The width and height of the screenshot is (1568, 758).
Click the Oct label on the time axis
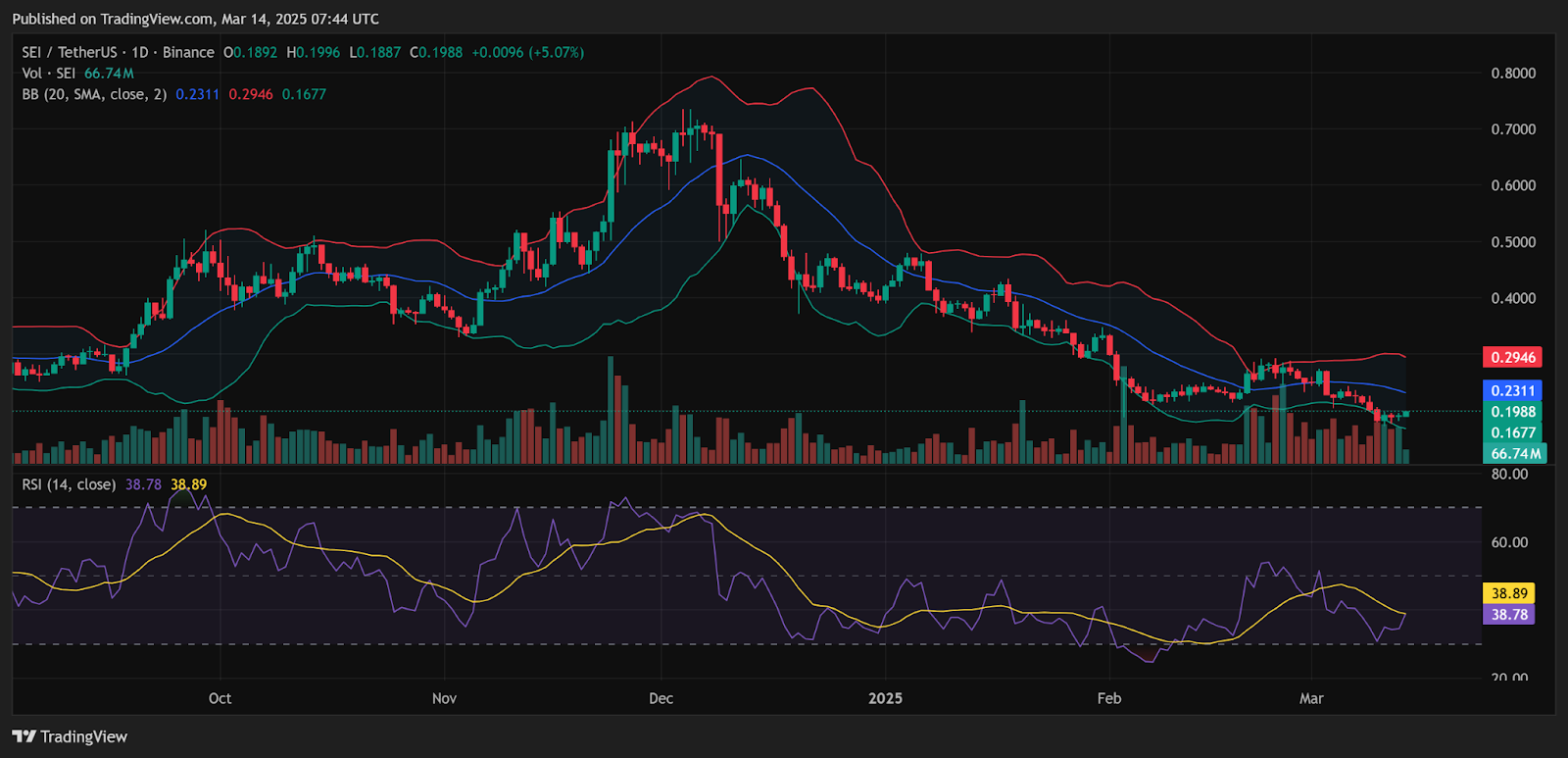[x=220, y=698]
